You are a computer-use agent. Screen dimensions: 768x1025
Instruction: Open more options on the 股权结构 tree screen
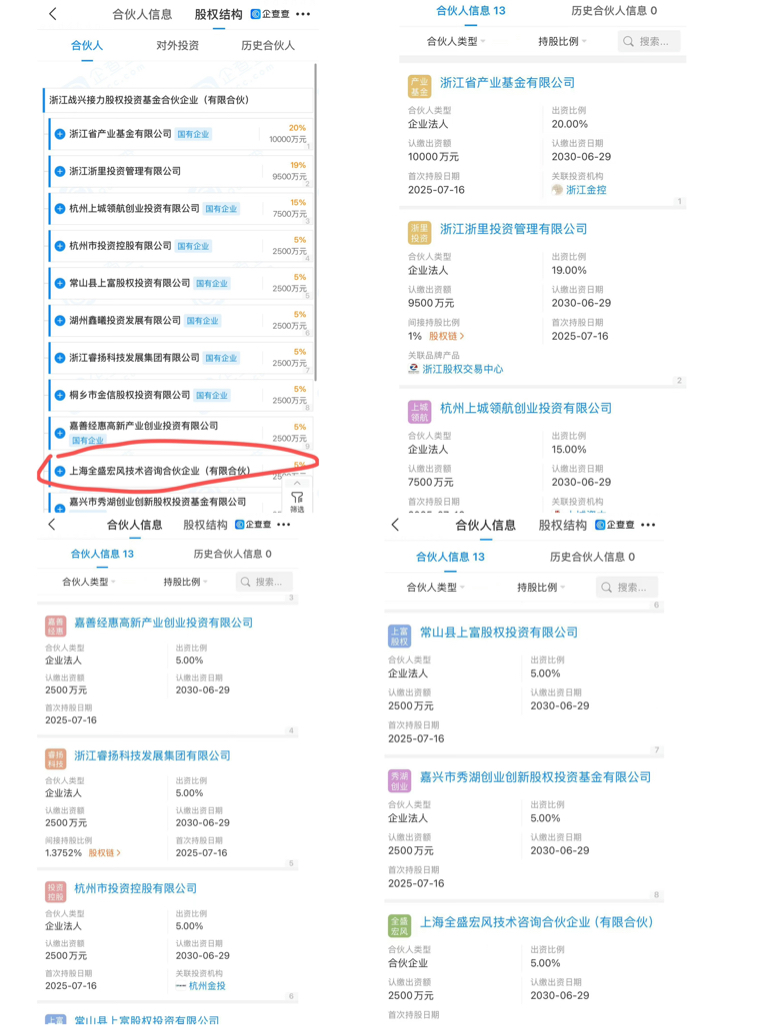pos(303,14)
